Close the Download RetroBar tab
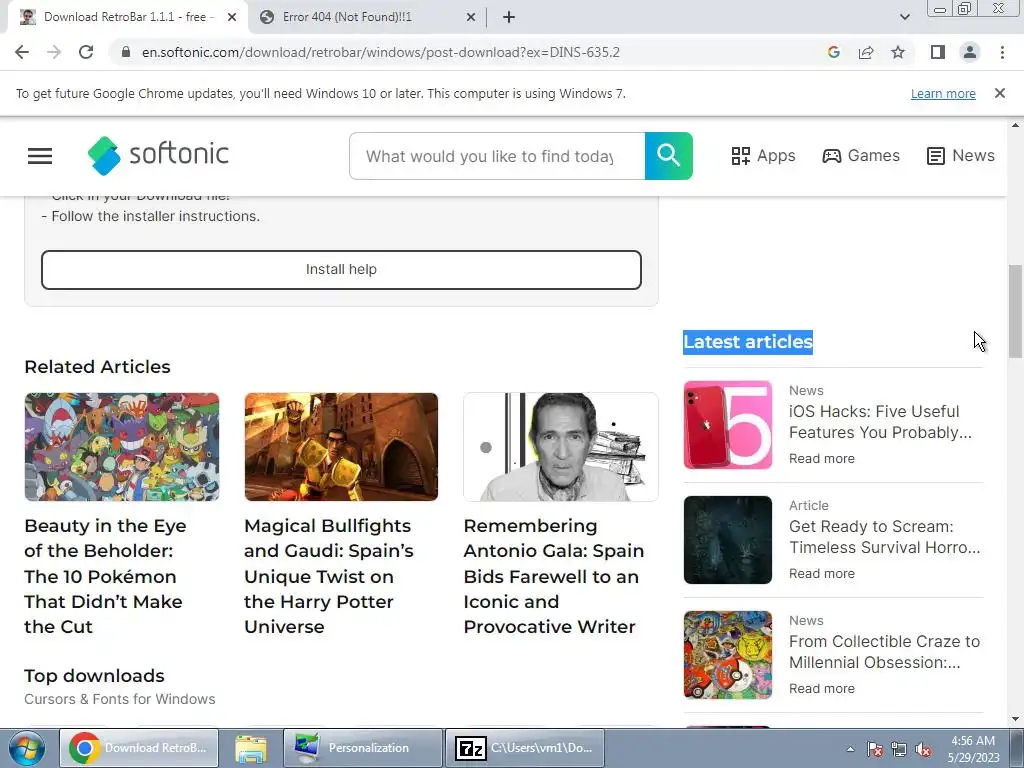1024x768 pixels. pyautogui.click(x=232, y=17)
